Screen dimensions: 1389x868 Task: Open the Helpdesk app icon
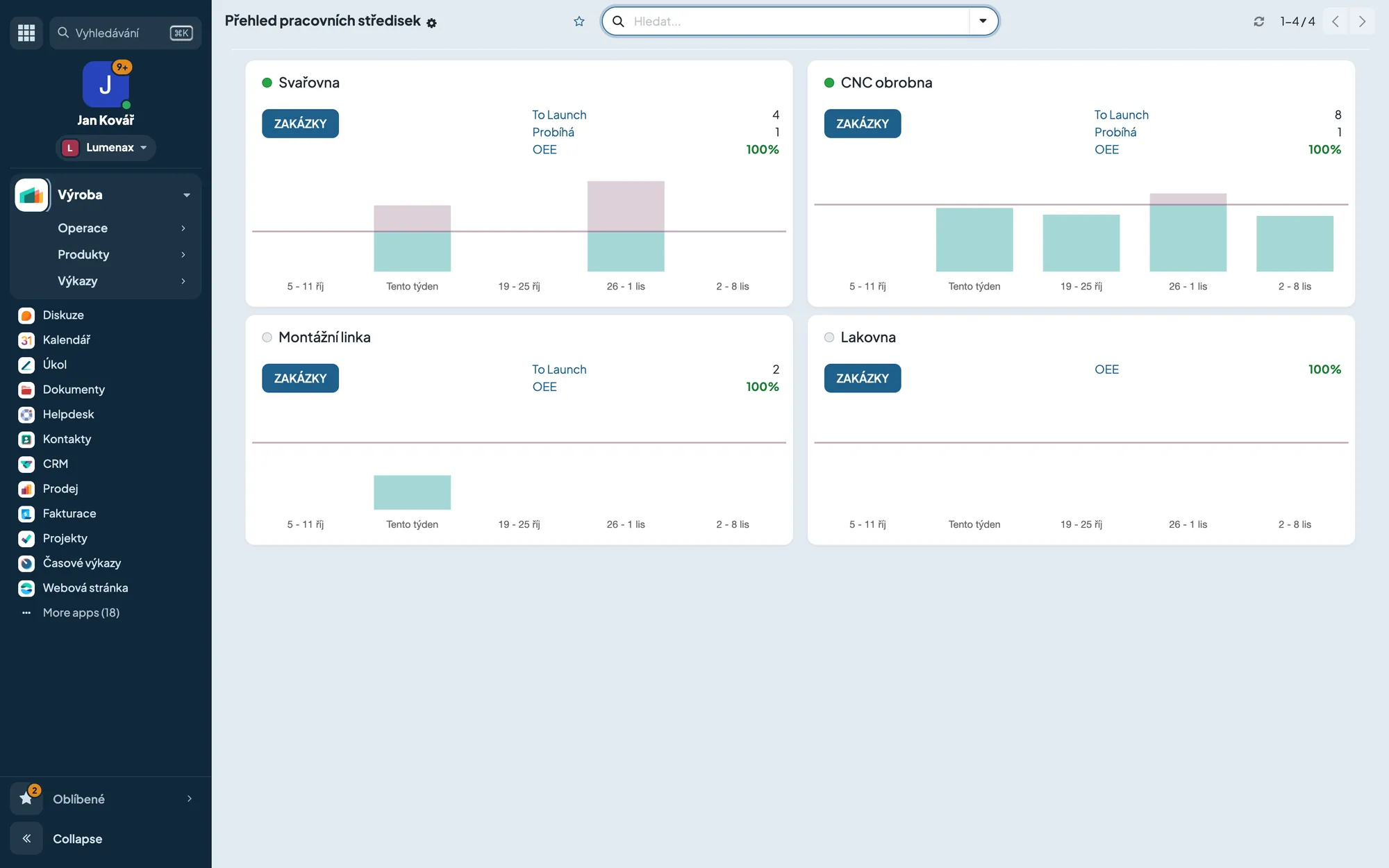[x=26, y=415]
